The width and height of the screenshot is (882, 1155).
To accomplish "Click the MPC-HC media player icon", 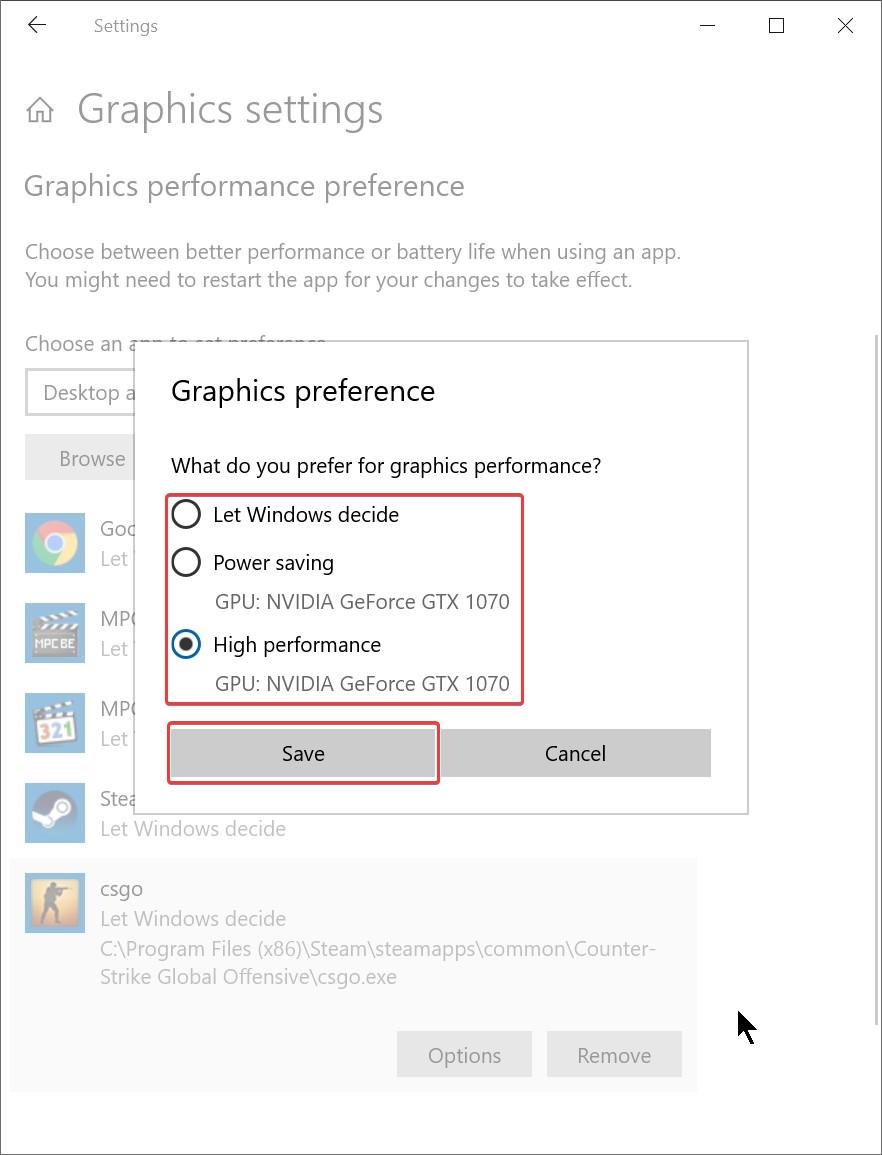I will click(x=55, y=723).
